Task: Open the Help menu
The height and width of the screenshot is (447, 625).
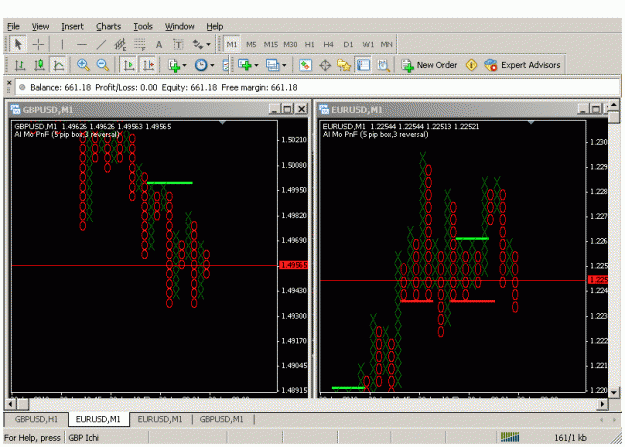Action: 214,26
